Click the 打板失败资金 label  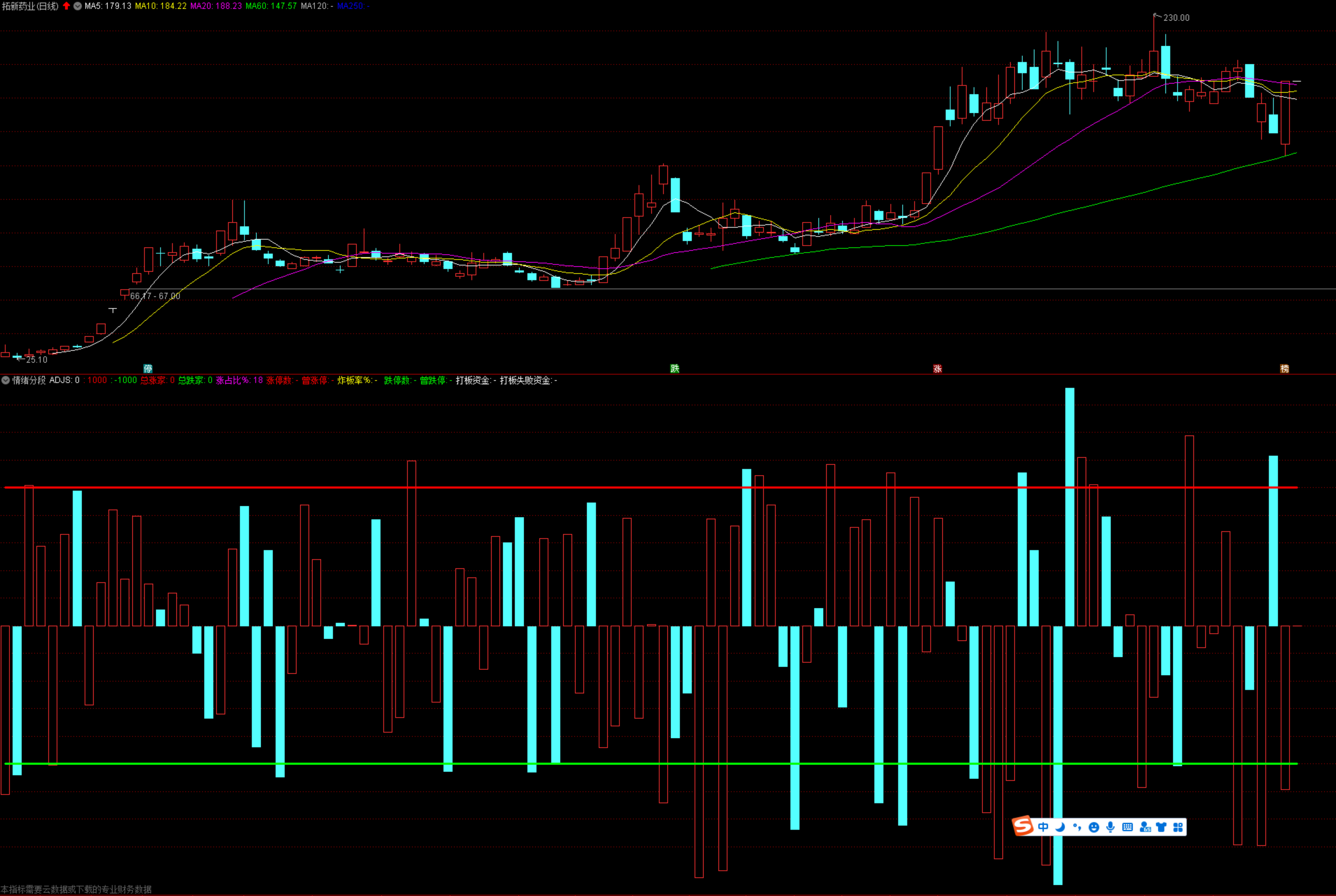529,380
